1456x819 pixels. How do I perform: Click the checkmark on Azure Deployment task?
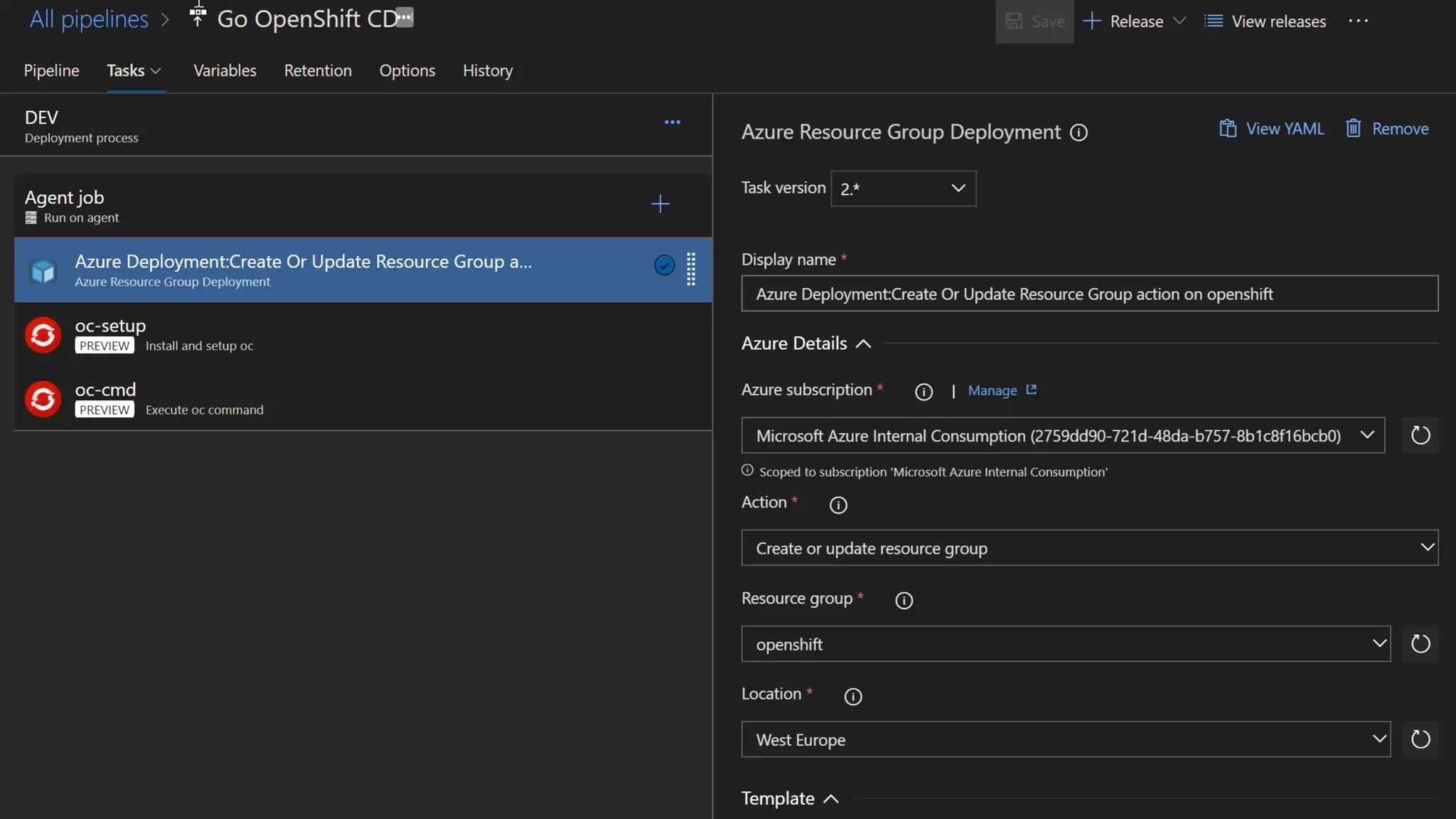tap(664, 266)
